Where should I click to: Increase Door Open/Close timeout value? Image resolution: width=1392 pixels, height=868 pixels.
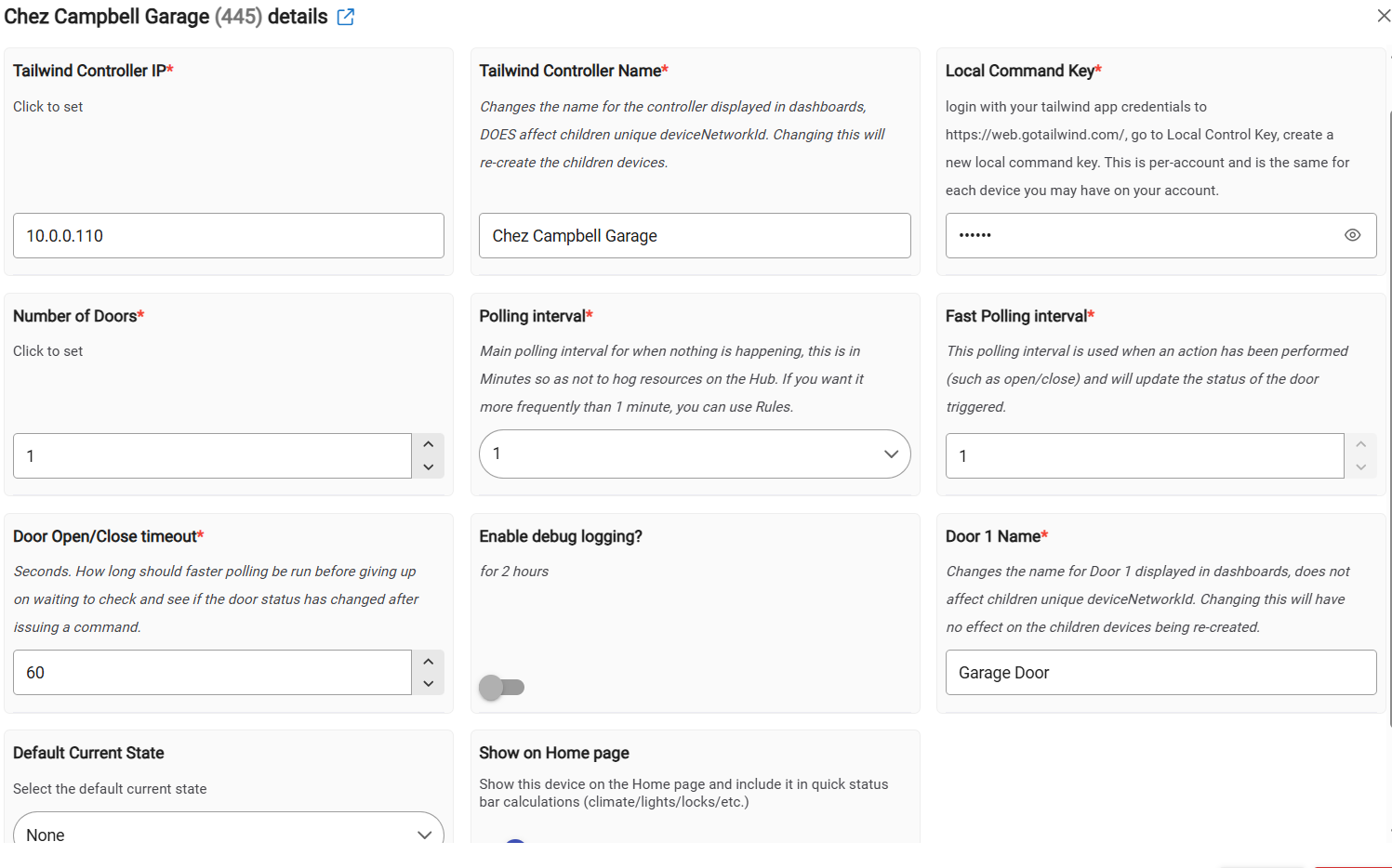pyautogui.click(x=428, y=661)
